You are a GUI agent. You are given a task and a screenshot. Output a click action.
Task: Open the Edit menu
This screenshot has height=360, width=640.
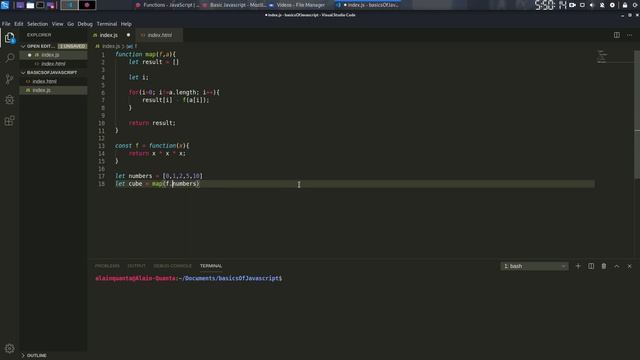[x=19, y=24]
